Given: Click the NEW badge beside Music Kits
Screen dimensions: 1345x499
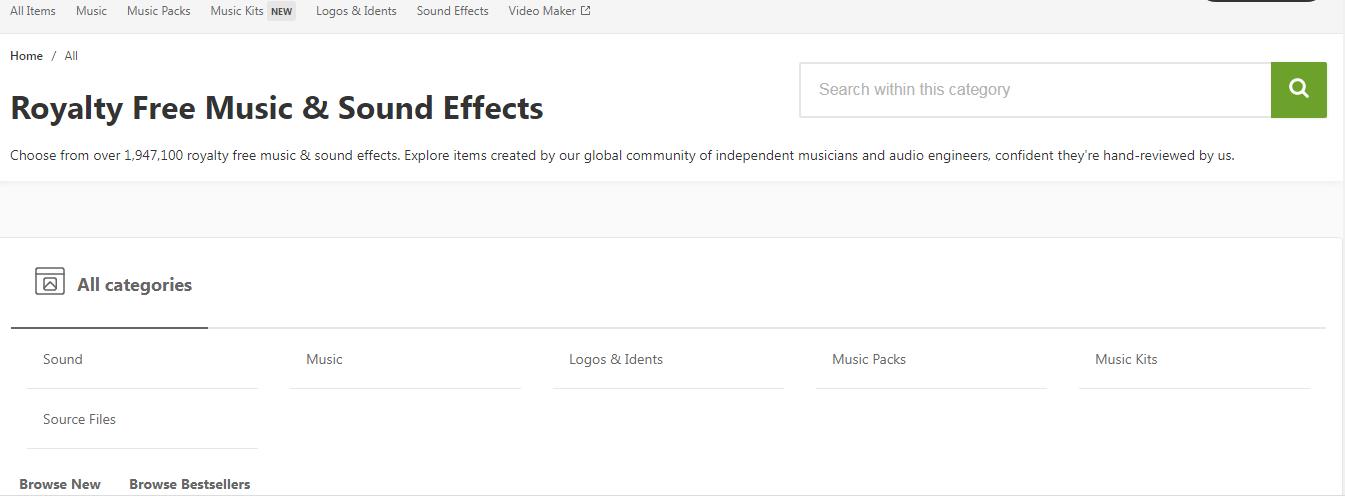Looking at the screenshot, I should (282, 12).
